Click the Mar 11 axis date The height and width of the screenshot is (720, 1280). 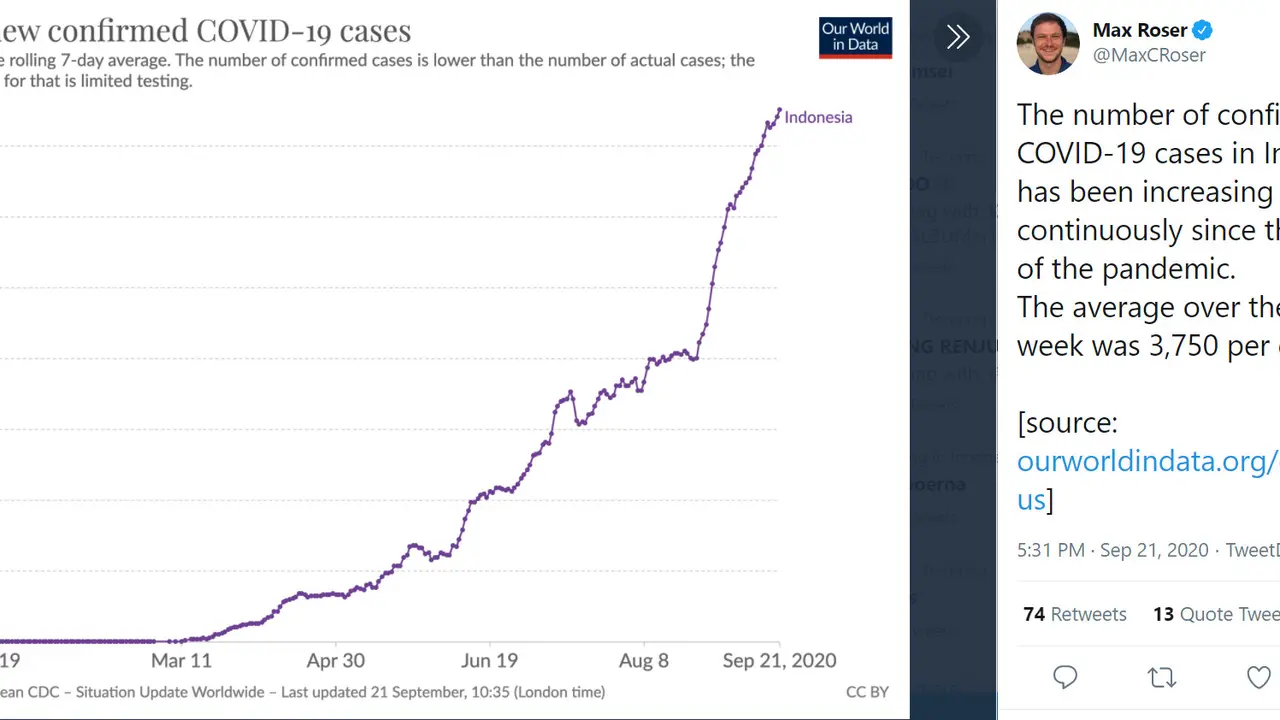181,660
